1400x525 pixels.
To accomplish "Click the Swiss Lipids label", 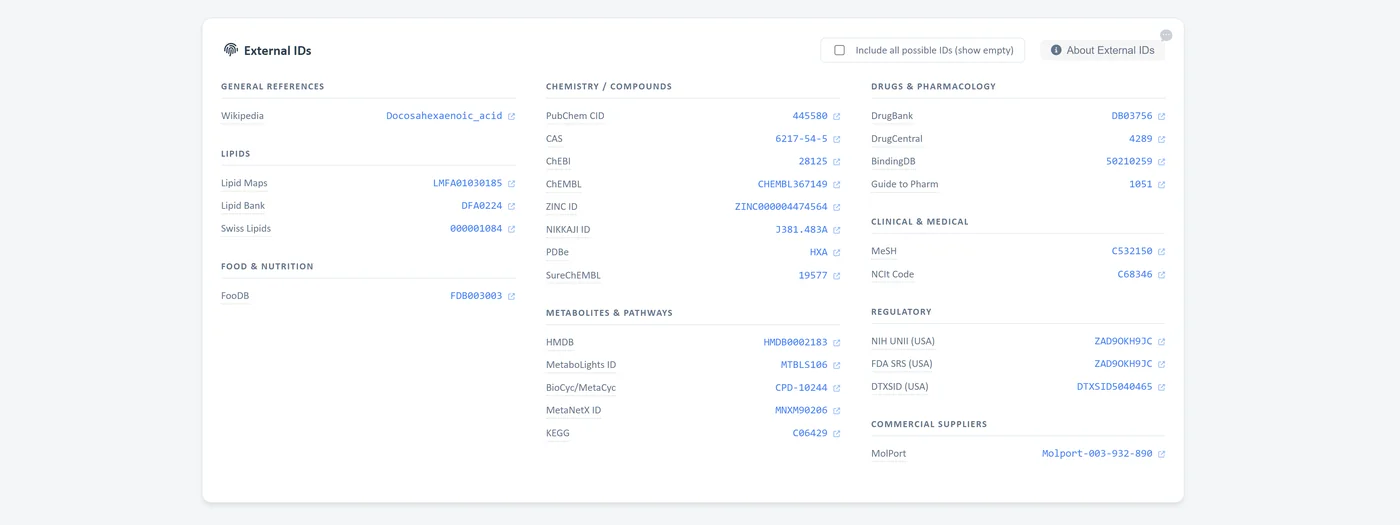I will coord(246,229).
